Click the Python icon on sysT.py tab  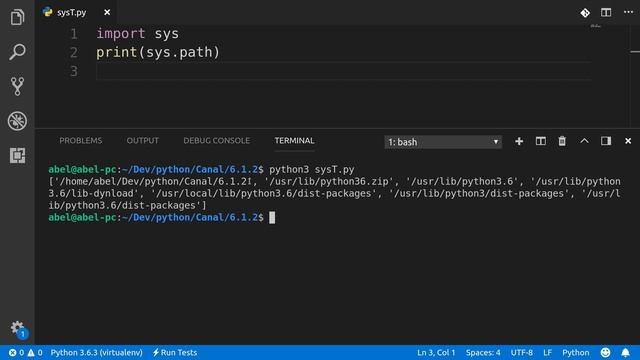48,12
